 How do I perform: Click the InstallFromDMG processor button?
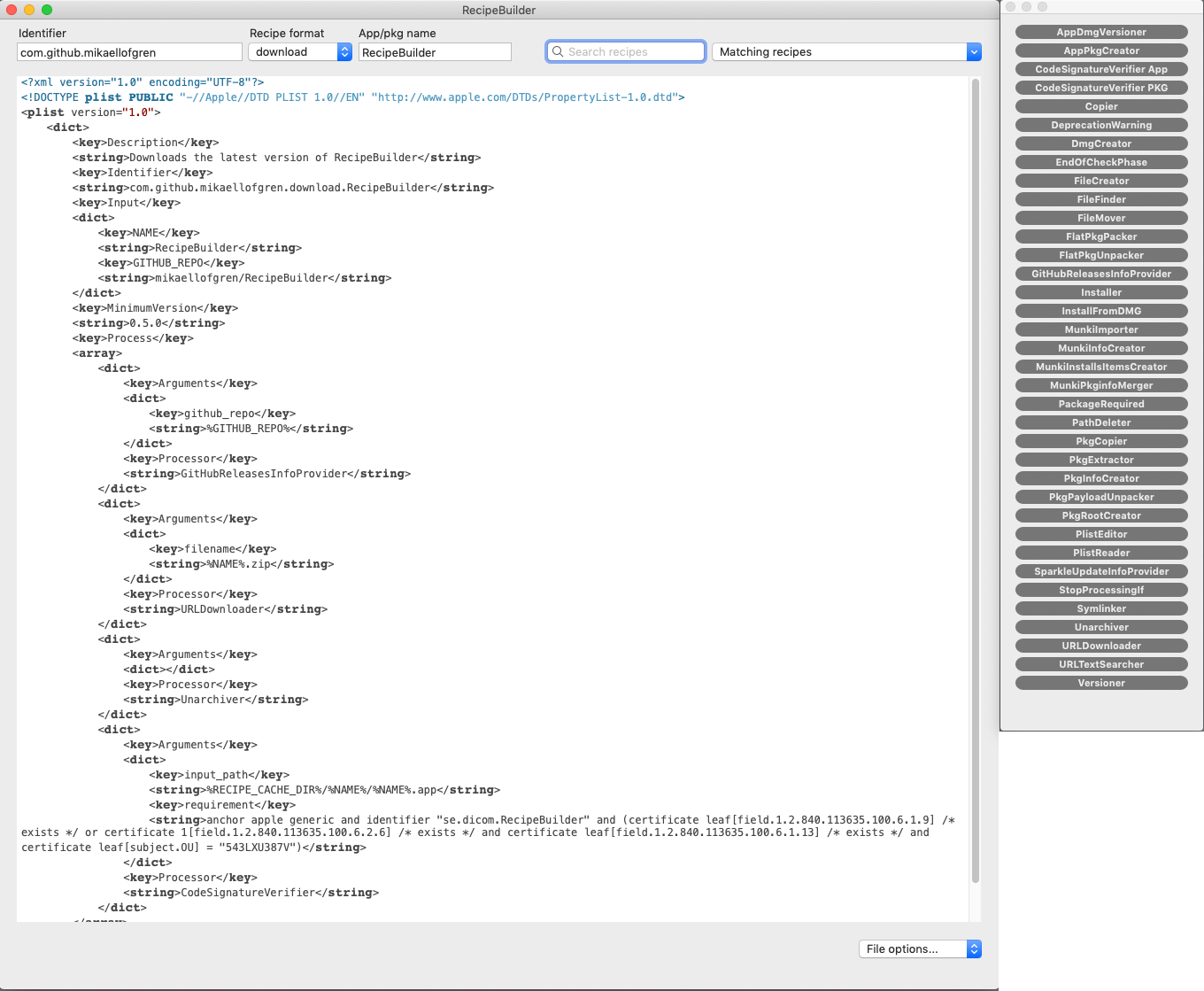(1101, 311)
